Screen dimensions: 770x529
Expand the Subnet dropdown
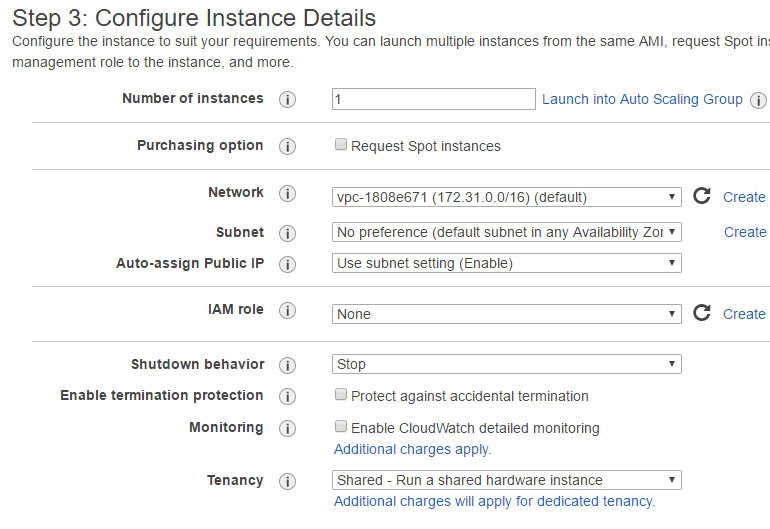(x=506, y=232)
